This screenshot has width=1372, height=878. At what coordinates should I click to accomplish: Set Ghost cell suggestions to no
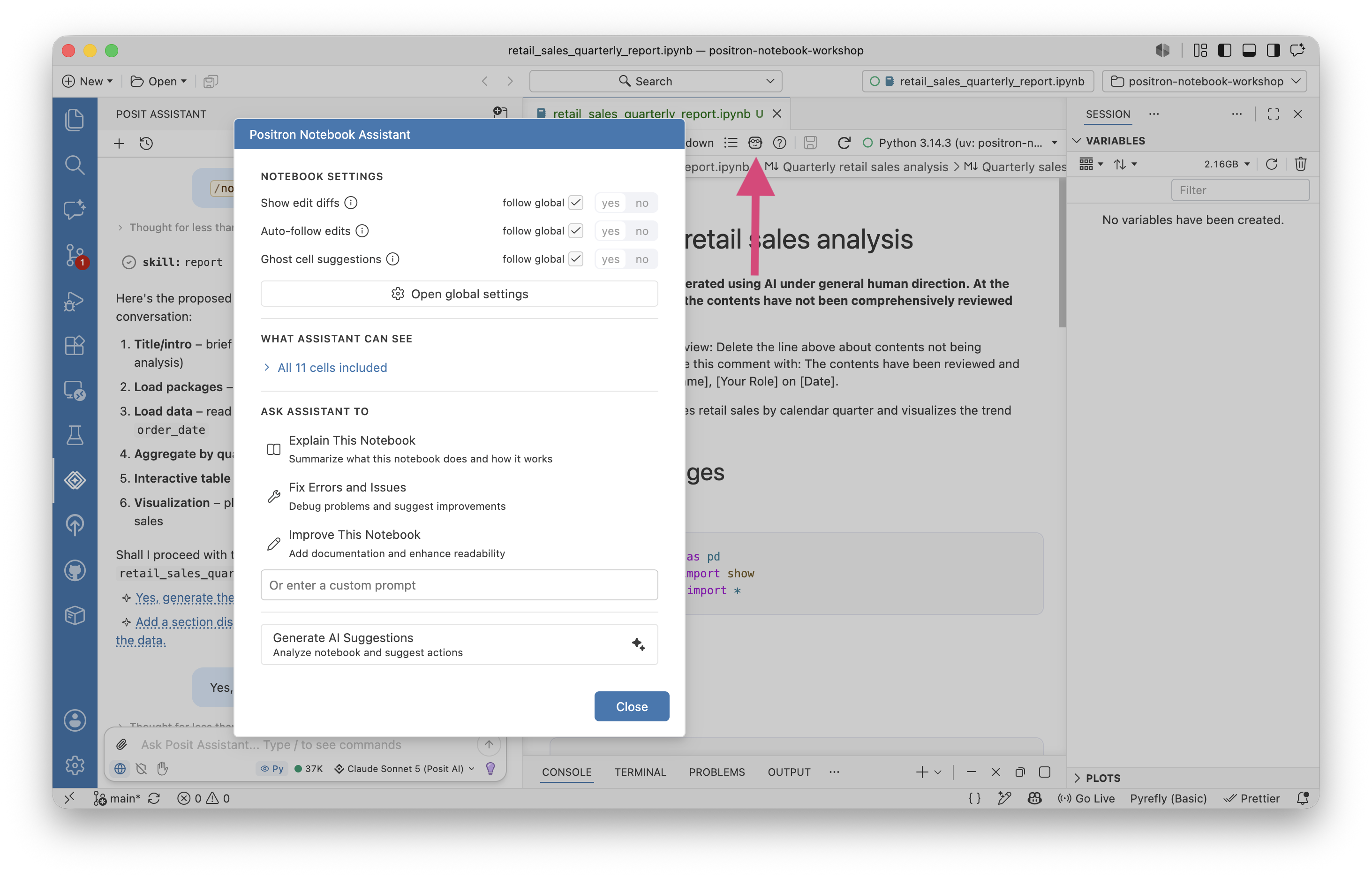coord(642,259)
